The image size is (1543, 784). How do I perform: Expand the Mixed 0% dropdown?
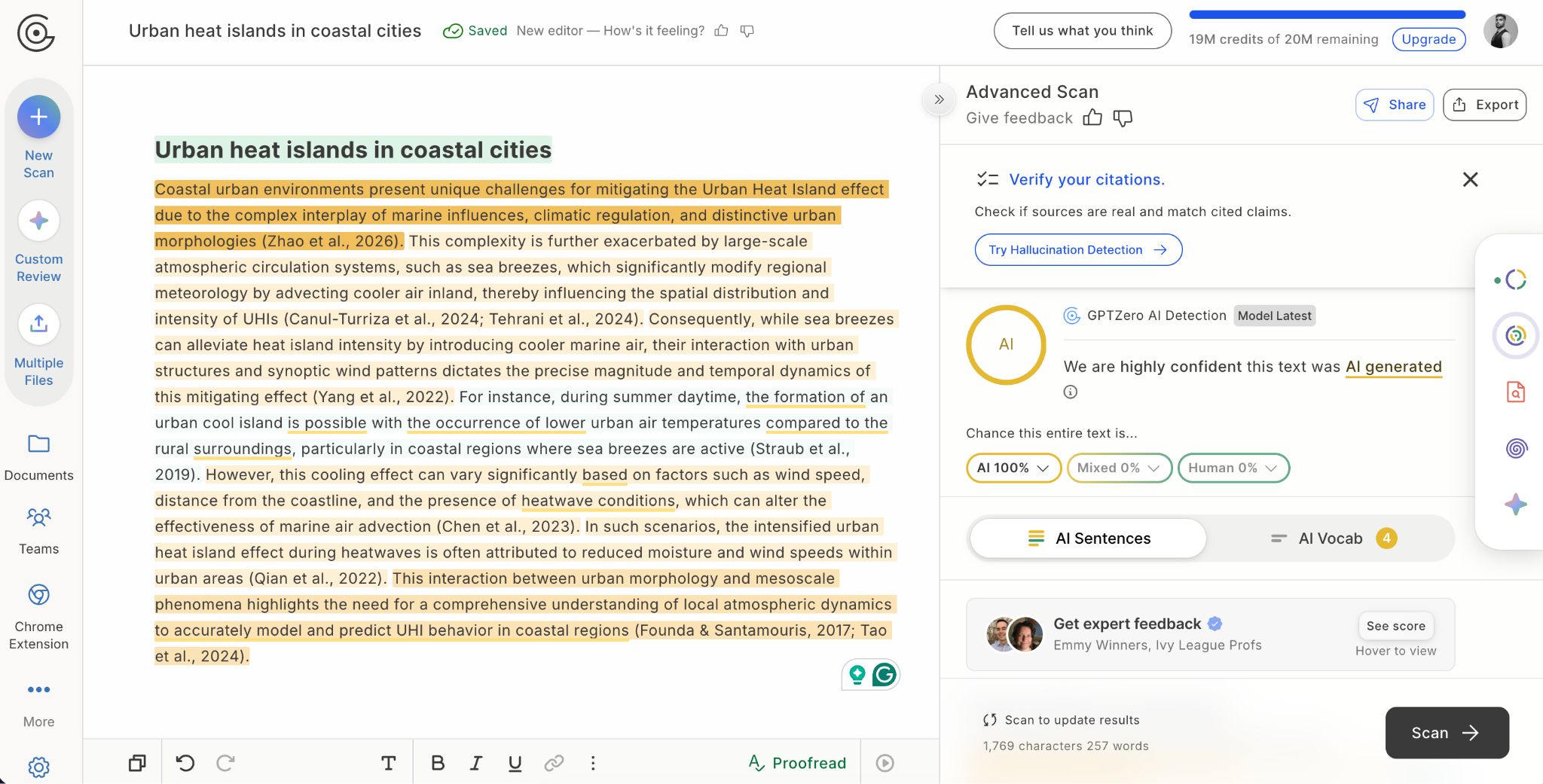pyautogui.click(x=1119, y=468)
